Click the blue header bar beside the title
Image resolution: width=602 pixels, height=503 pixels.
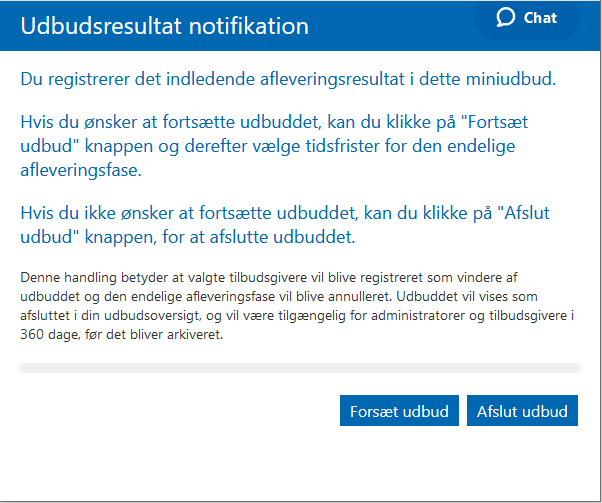[392, 26]
